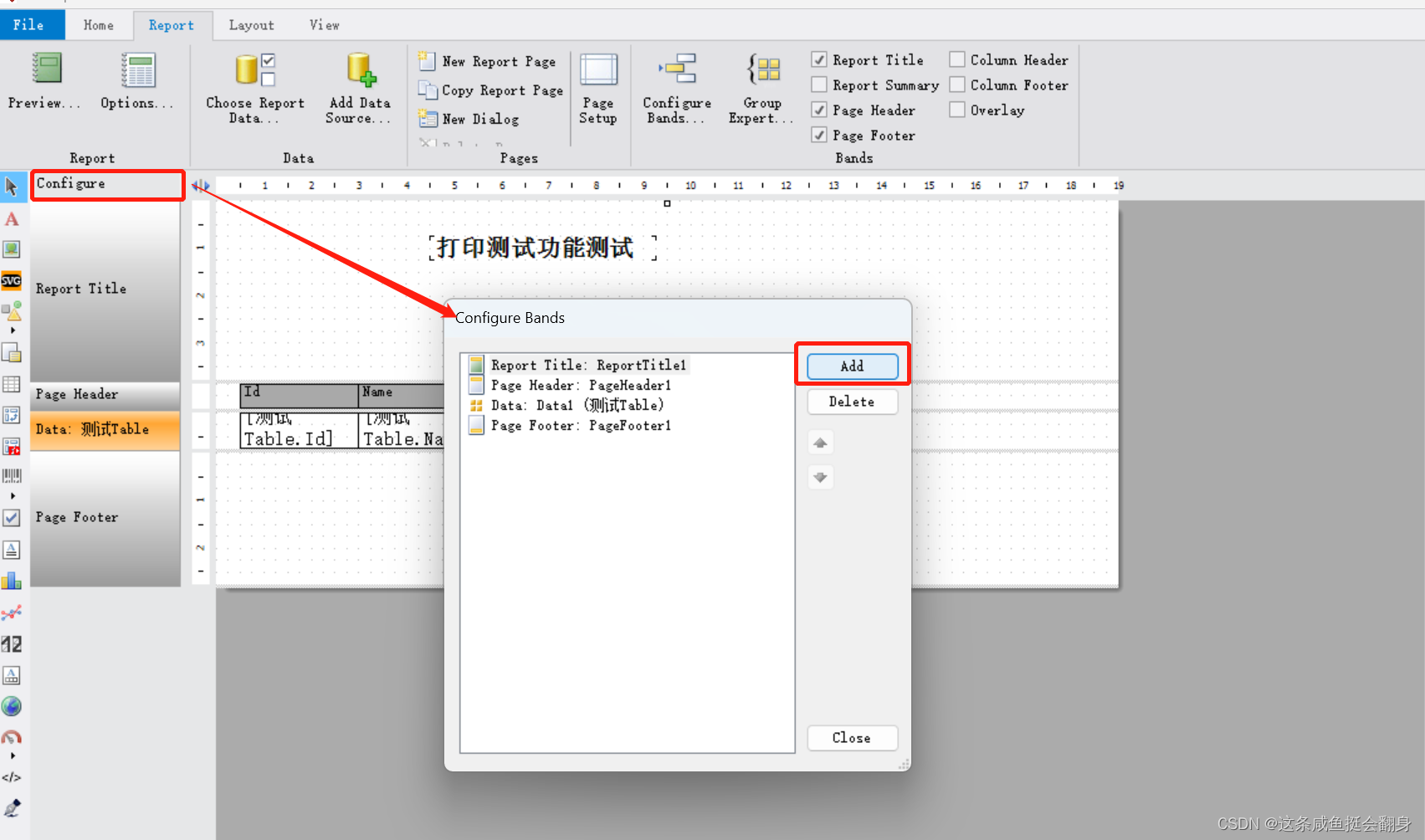Select the Map (globe) tool

12,706
